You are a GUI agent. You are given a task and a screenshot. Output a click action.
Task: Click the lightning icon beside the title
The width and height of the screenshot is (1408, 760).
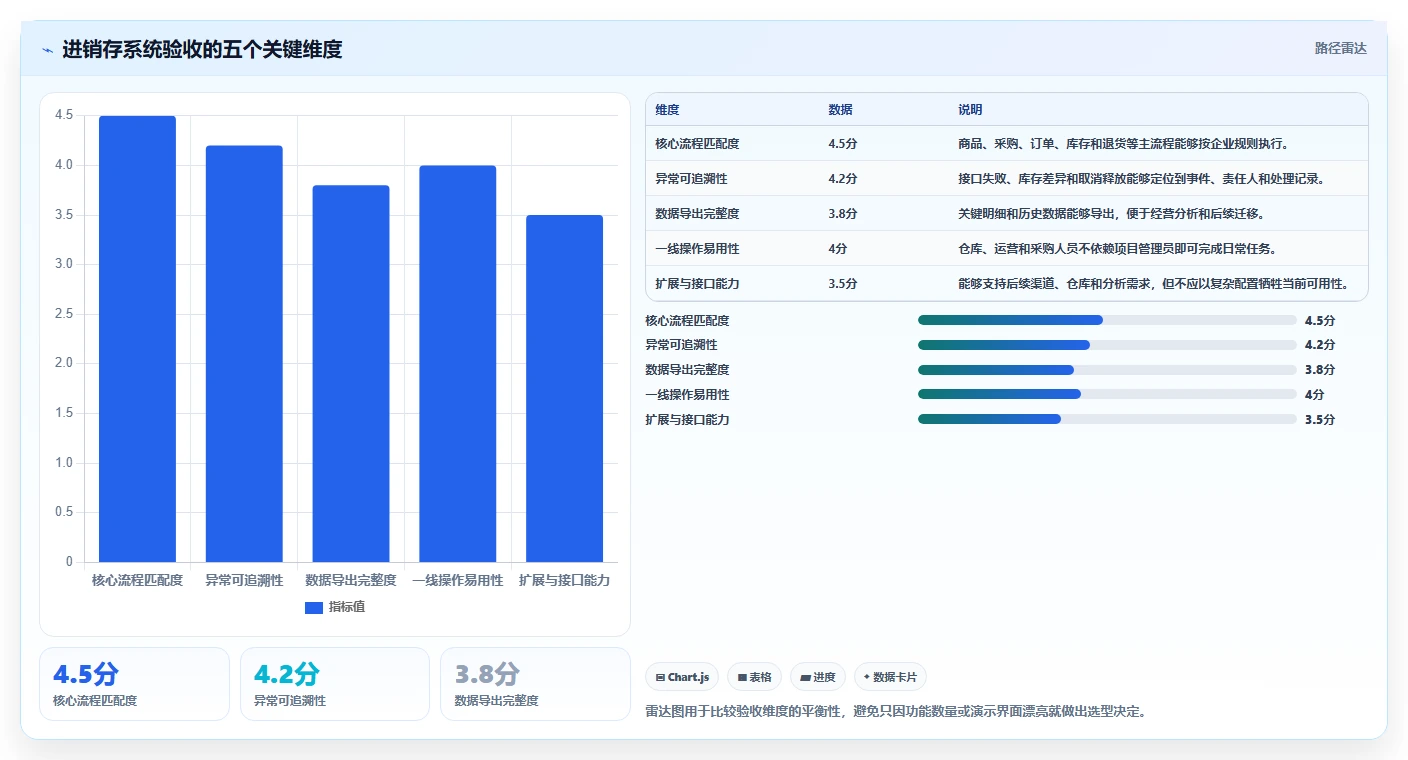47,49
